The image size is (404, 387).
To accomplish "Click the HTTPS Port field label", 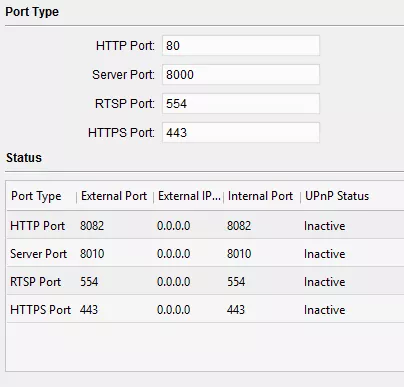I will [x=121, y=132].
